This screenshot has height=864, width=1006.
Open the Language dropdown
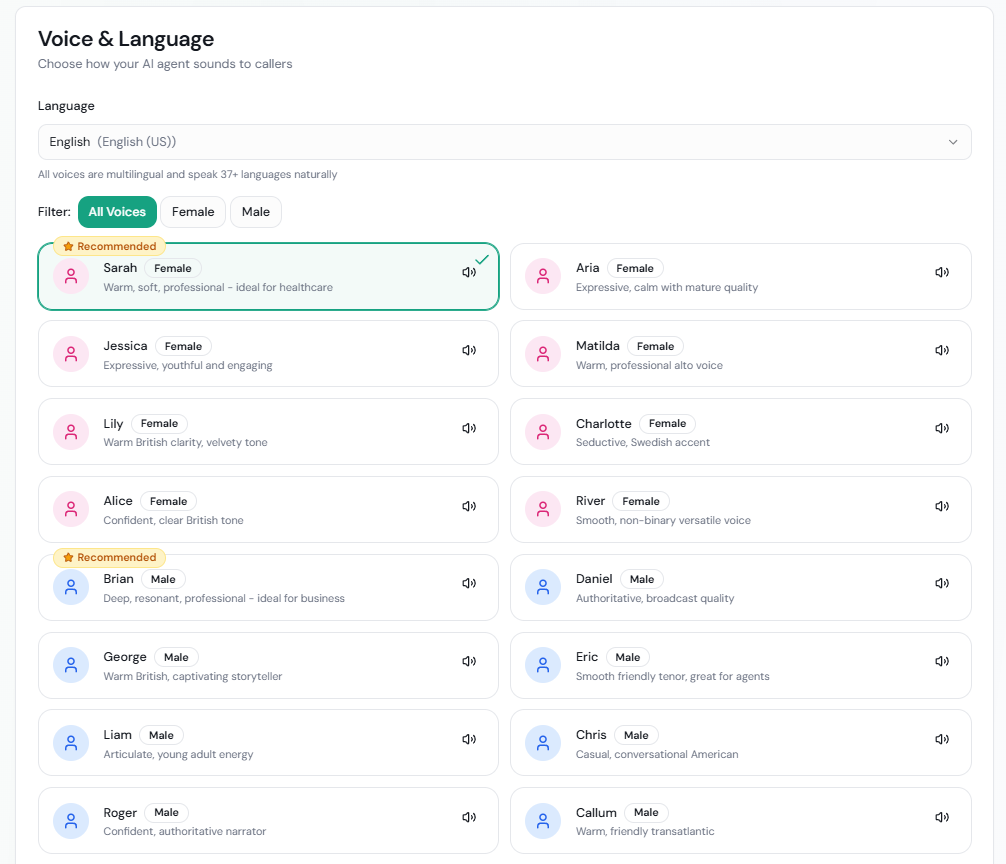[504, 141]
